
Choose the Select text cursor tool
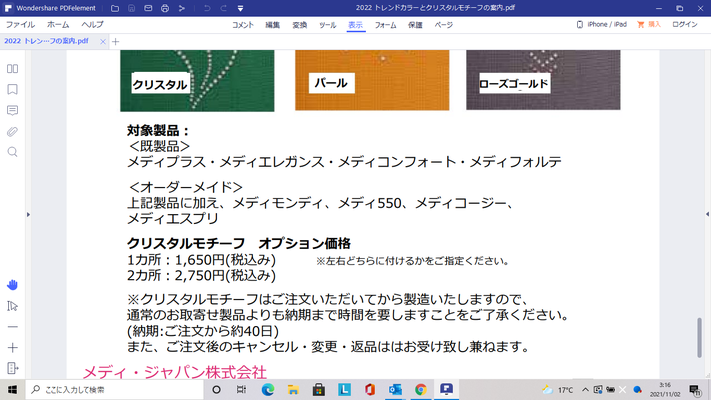point(12,306)
